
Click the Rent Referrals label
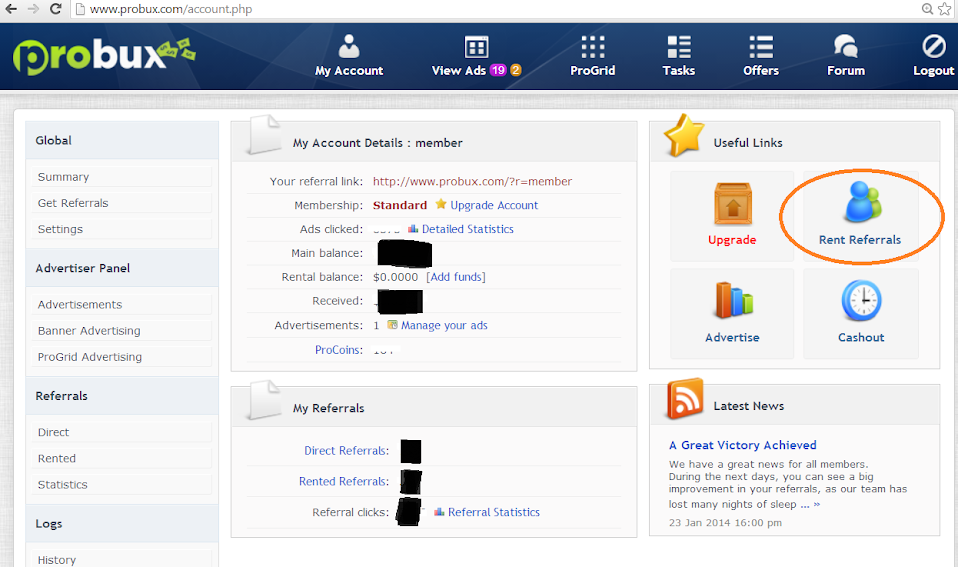[860, 240]
